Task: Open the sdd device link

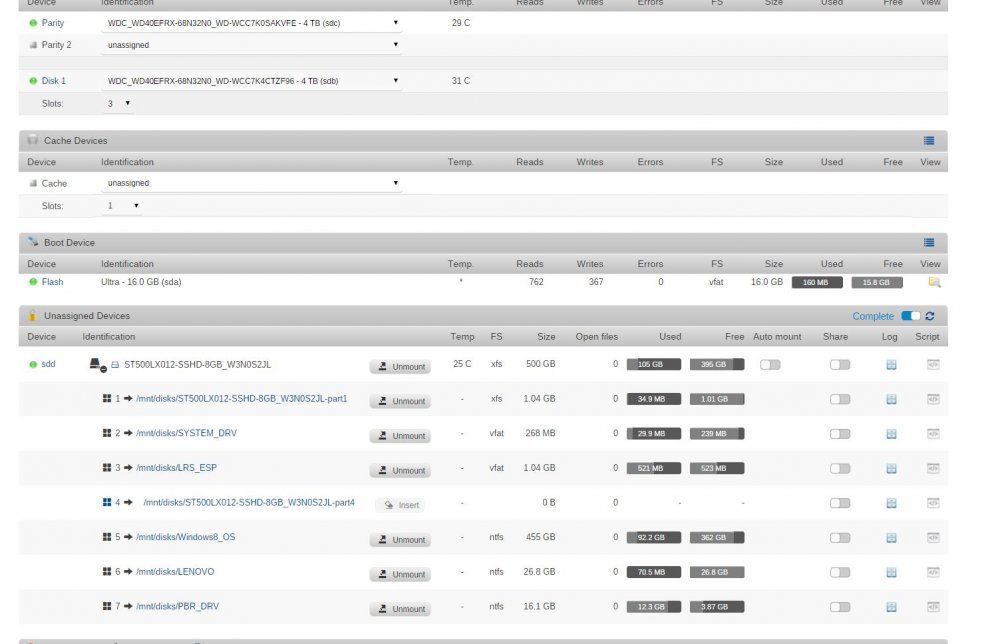Action: click(48, 364)
